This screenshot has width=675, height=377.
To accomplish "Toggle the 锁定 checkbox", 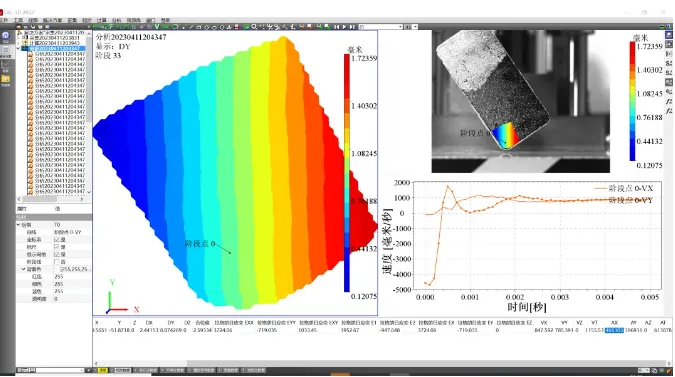I will coord(56,247).
